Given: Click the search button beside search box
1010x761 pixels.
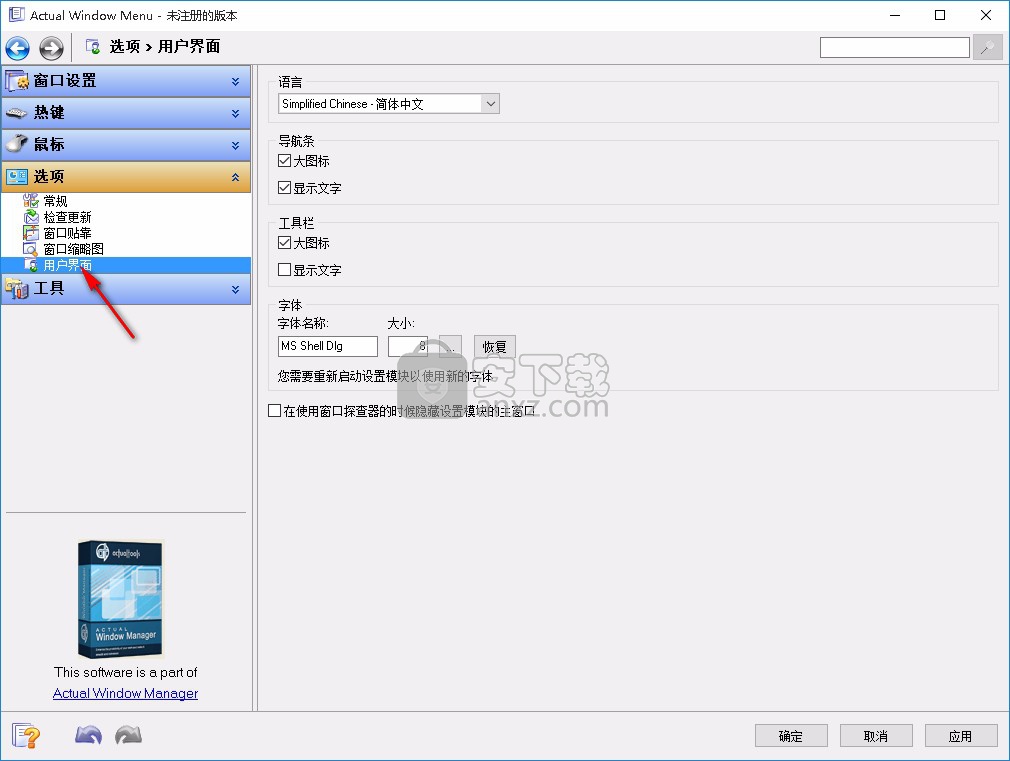Looking at the screenshot, I should (x=987, y=48).
